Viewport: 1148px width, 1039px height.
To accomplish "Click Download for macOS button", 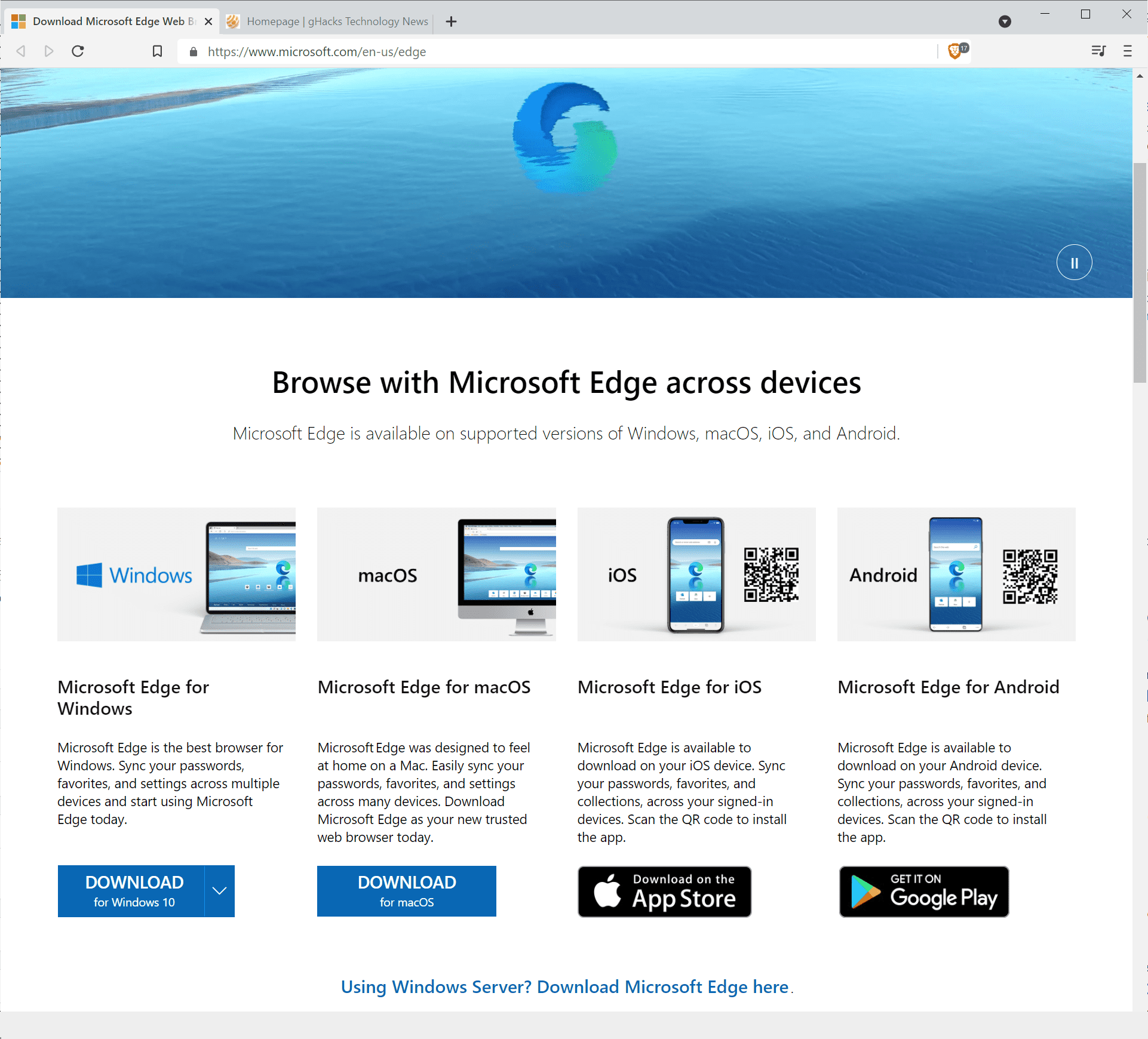I will pyautogui.click(x=406, y=891).
